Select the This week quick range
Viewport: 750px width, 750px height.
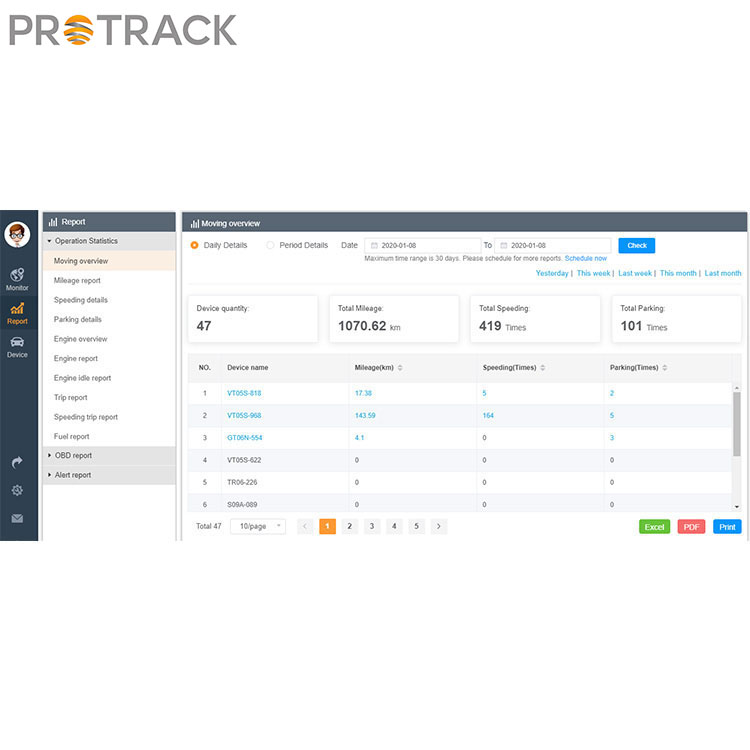click(x=594, y=273)
